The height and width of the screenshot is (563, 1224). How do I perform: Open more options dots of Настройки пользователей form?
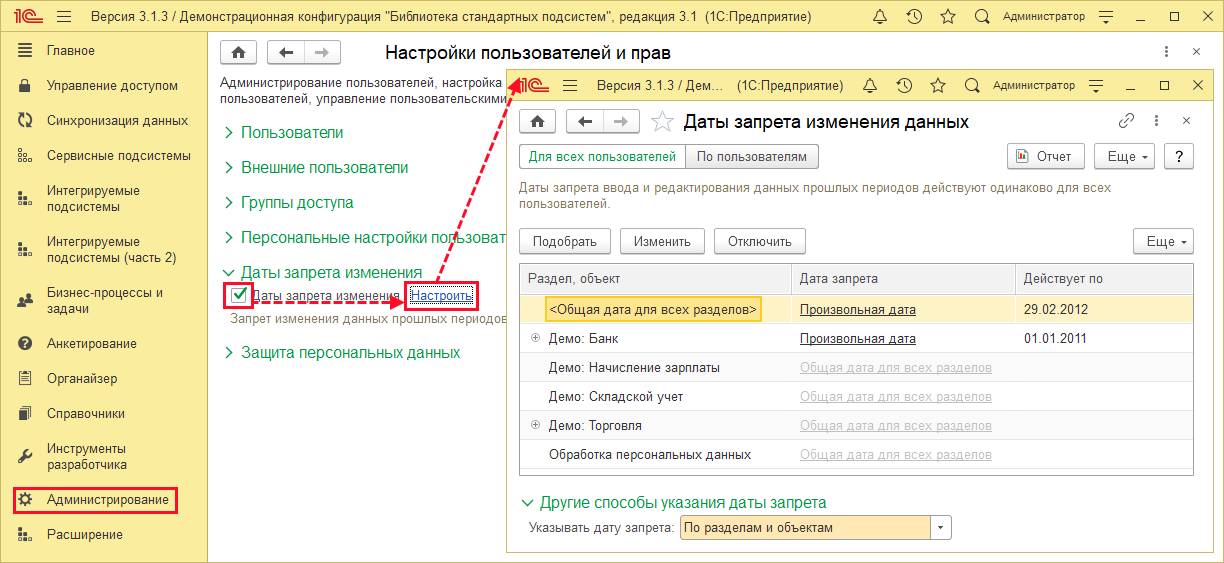[1166, 52]
